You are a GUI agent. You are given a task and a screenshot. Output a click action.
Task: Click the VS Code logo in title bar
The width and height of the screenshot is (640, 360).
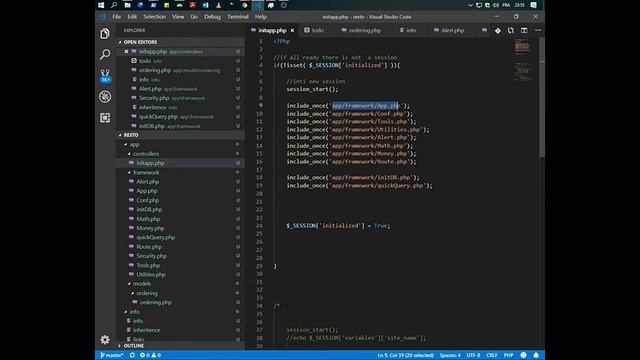coord(103,17)
